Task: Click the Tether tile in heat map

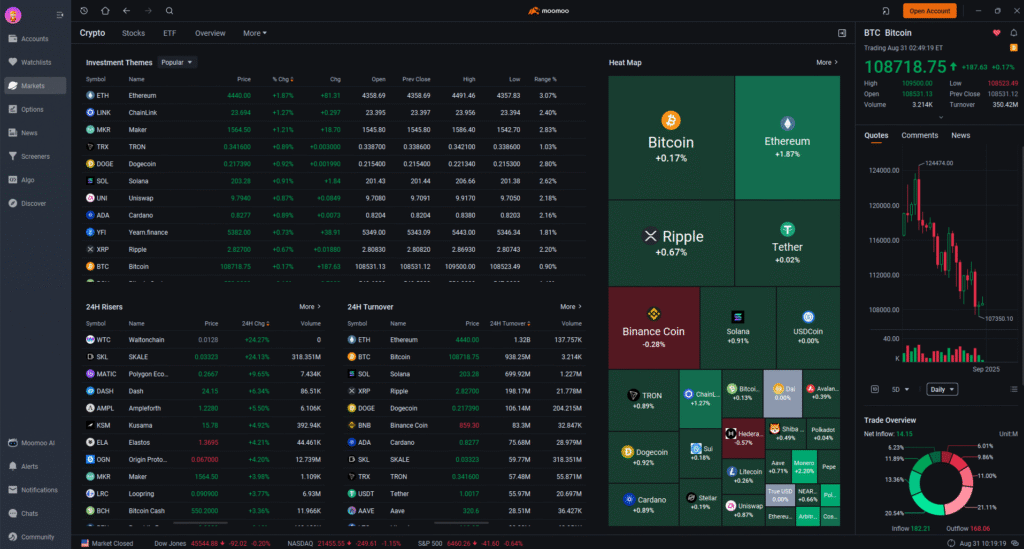Action: pyautogui.click(x=787, y=243)
